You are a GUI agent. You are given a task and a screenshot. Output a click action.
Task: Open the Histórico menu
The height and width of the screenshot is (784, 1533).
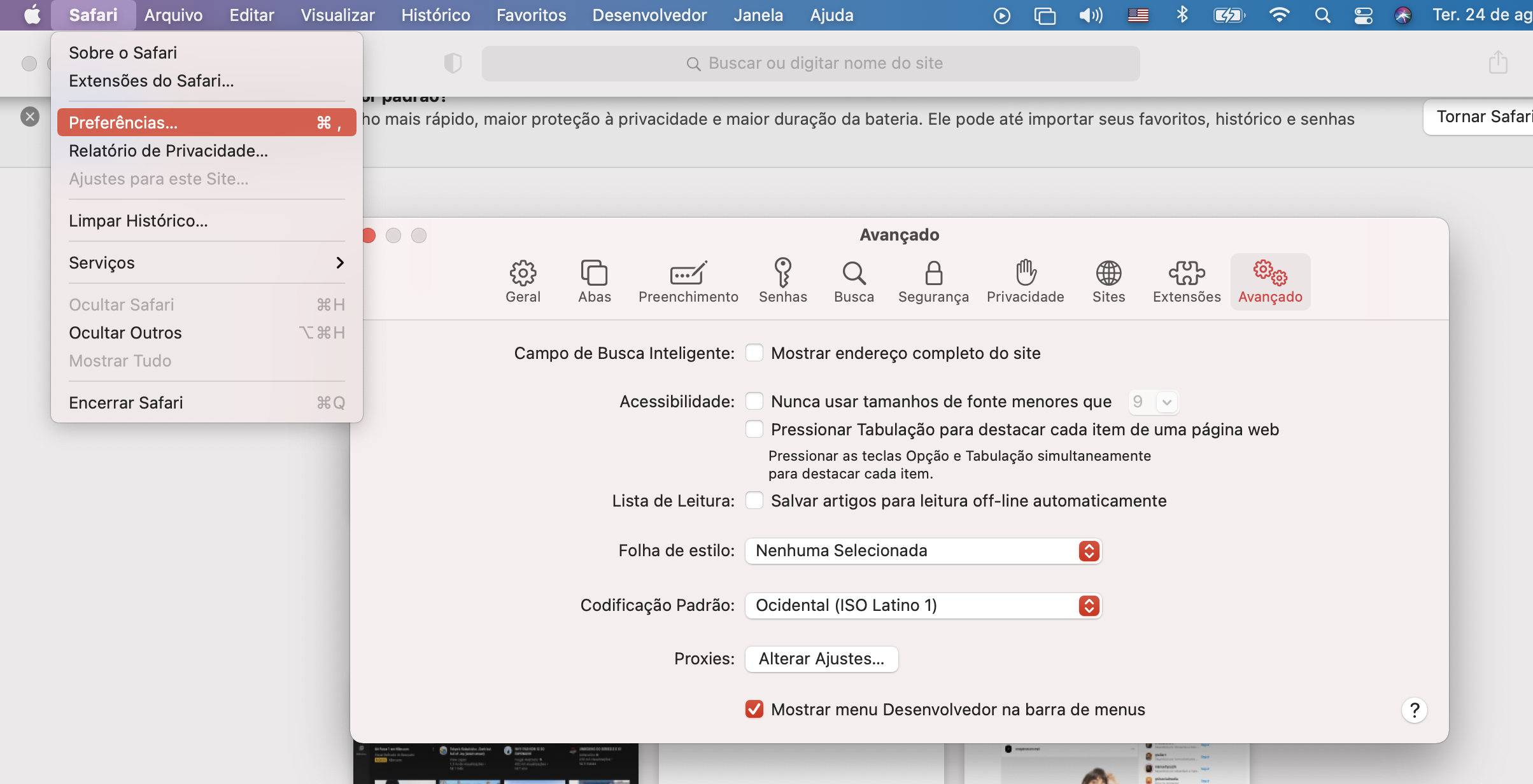[435, 15]
